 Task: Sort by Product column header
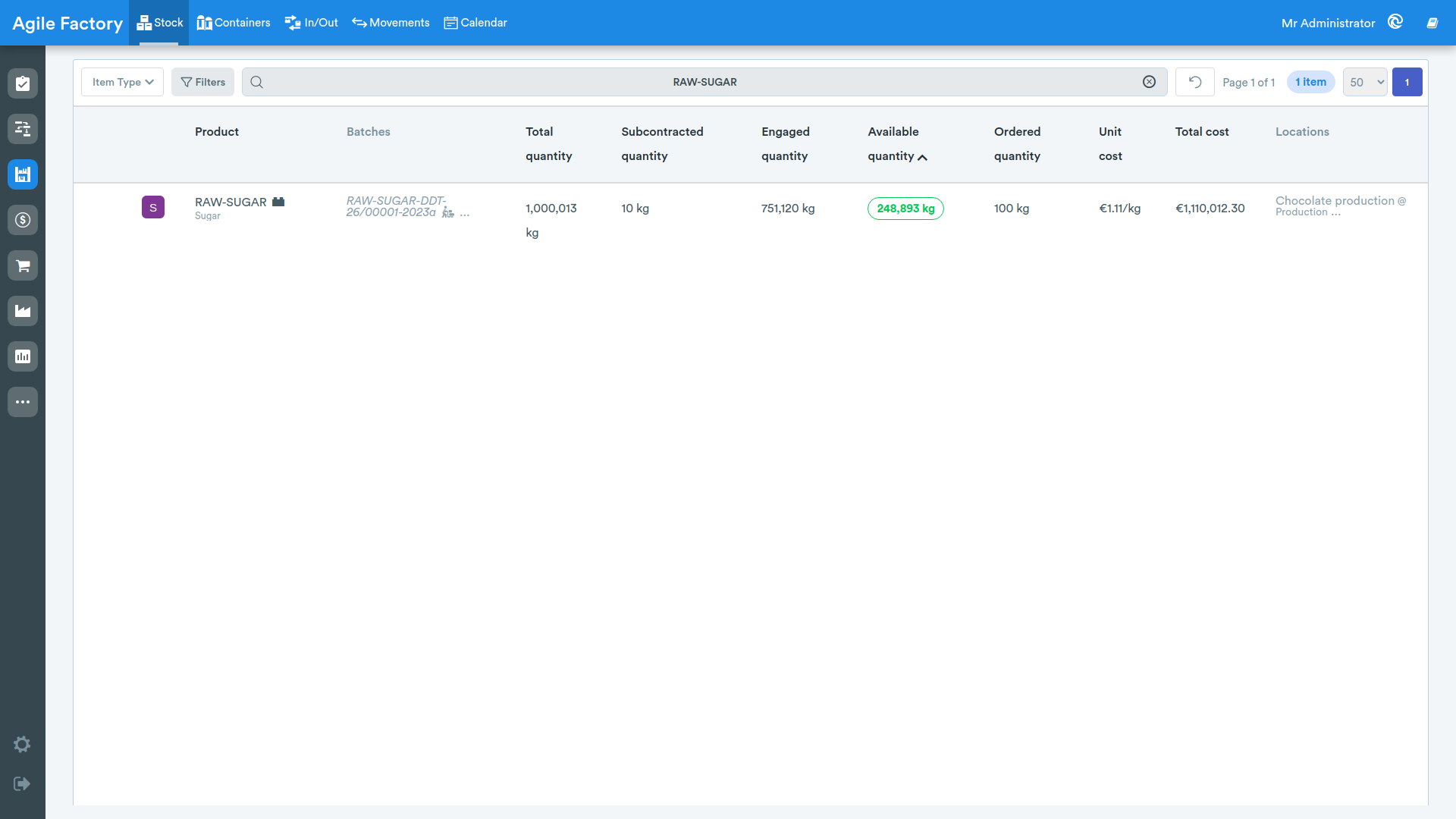point(217,131)
